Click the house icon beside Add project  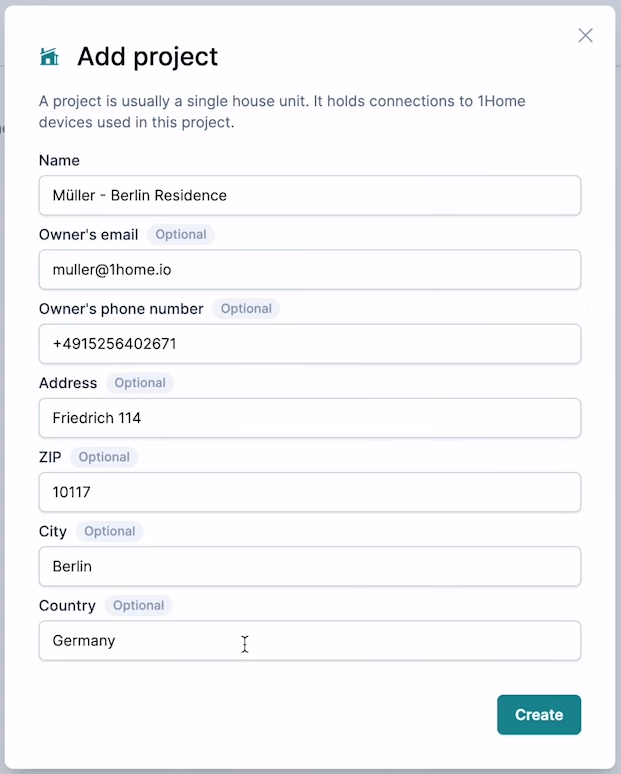click(49, 57)
